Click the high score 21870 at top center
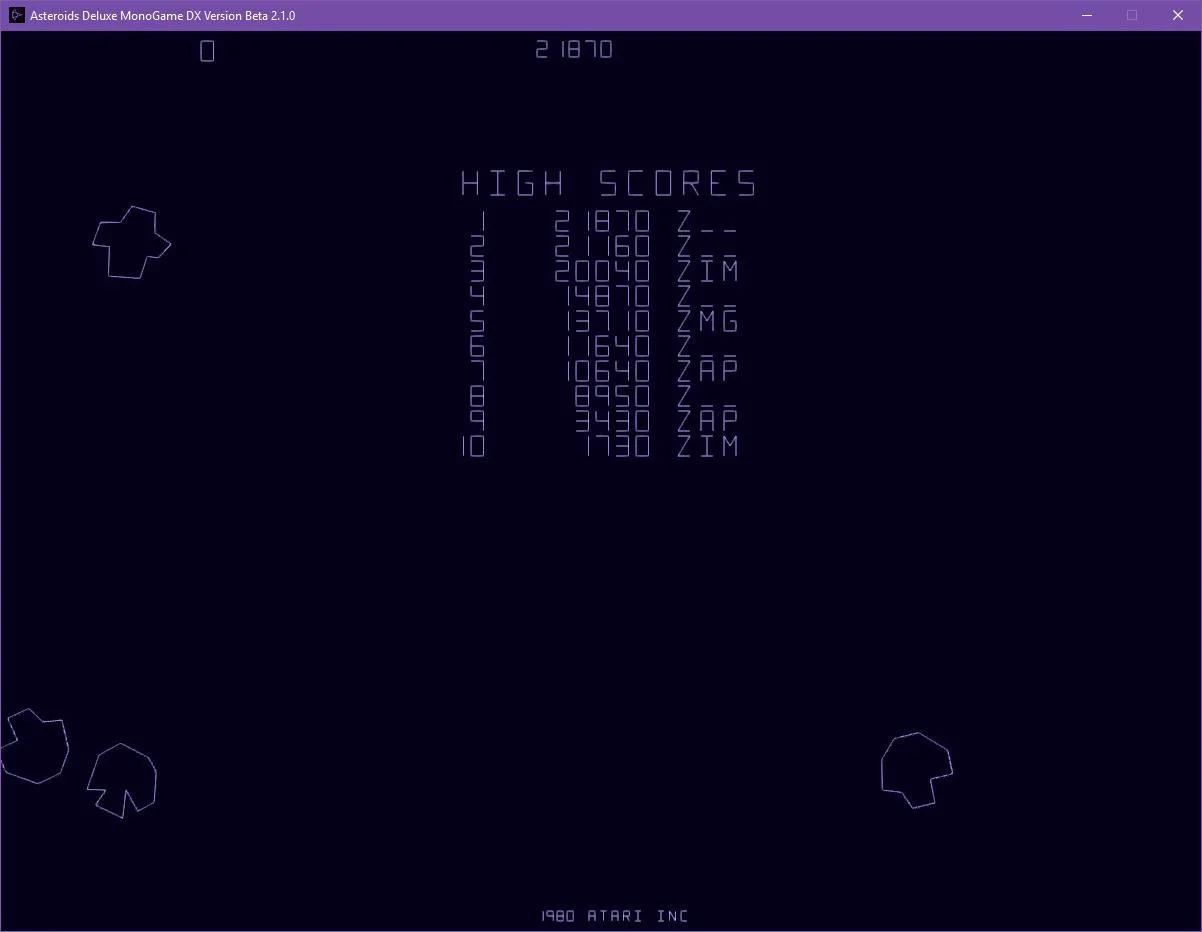The height and width of the screenshot is (932, 1202). click(574, 49)
